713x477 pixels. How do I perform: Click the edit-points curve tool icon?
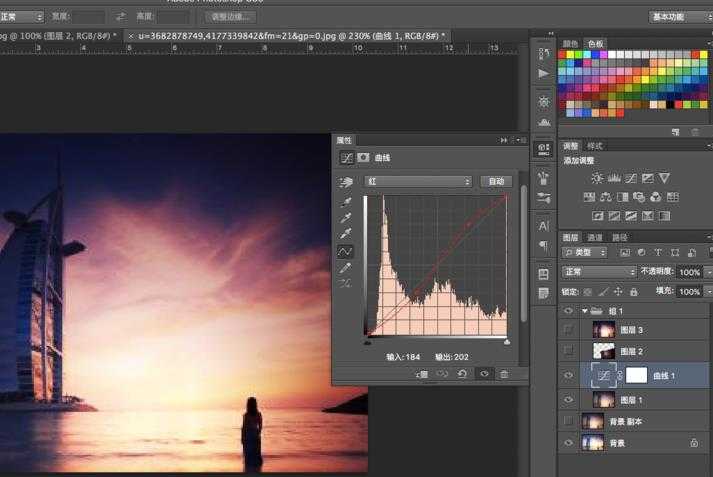click(346, 251)
